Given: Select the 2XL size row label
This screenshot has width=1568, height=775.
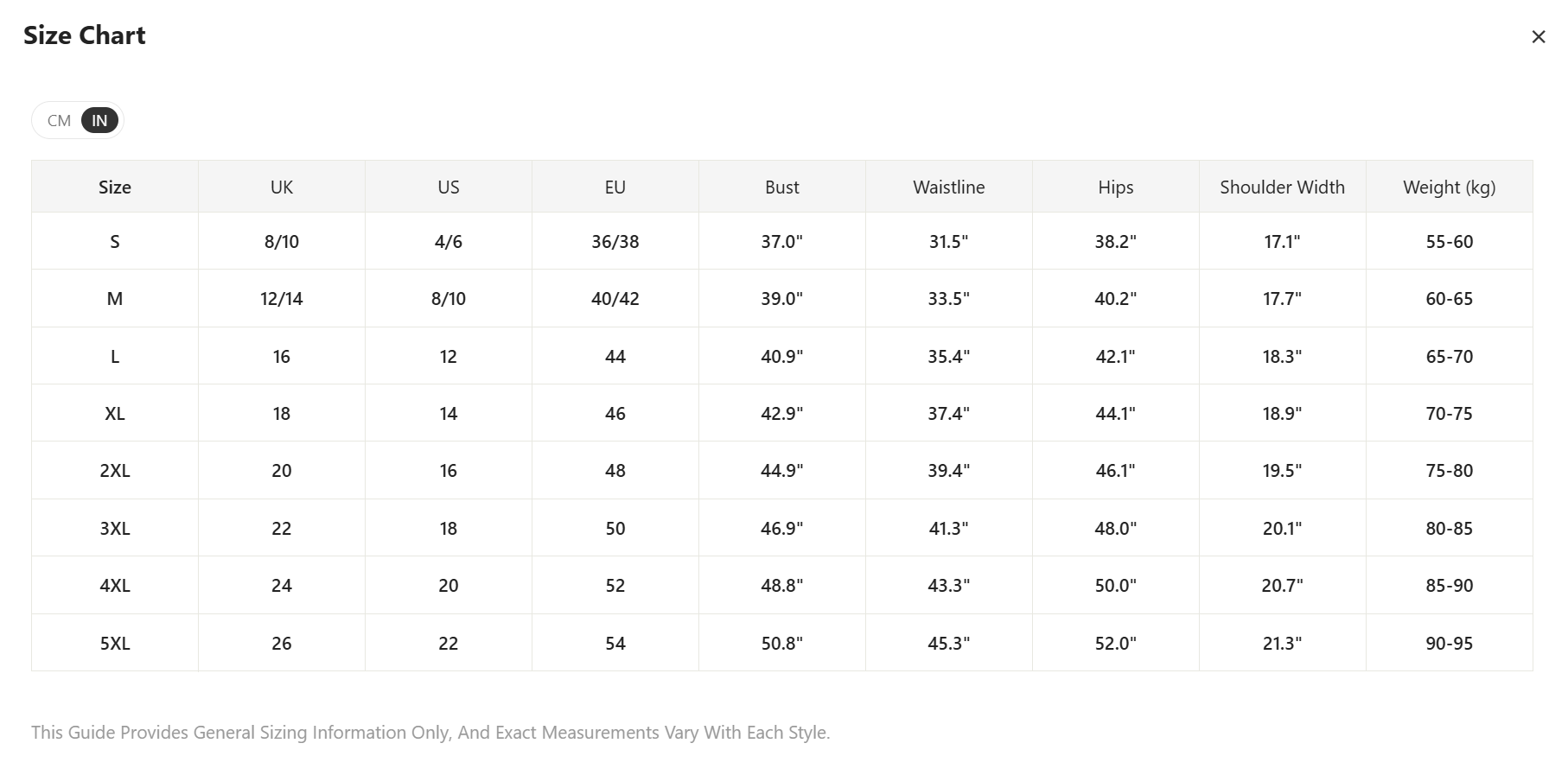Looking at the screenshot, I should coord(115,471).
